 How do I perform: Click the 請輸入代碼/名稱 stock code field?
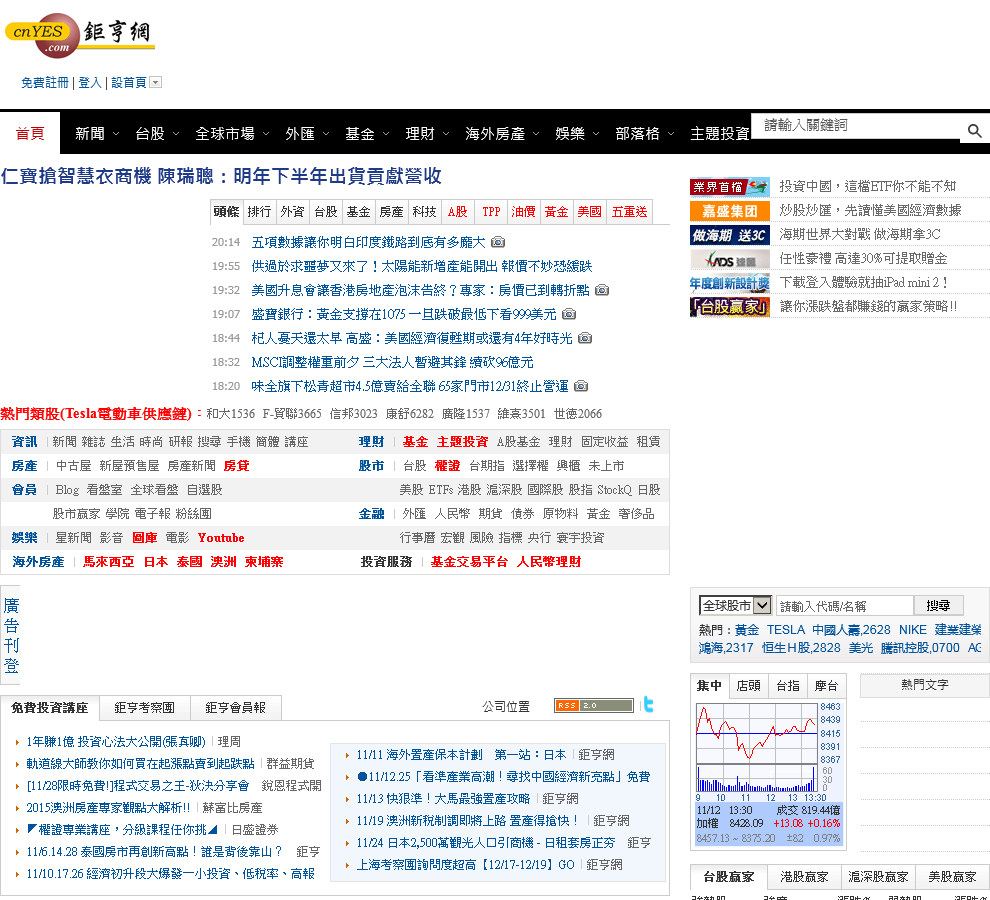[845, 605]
